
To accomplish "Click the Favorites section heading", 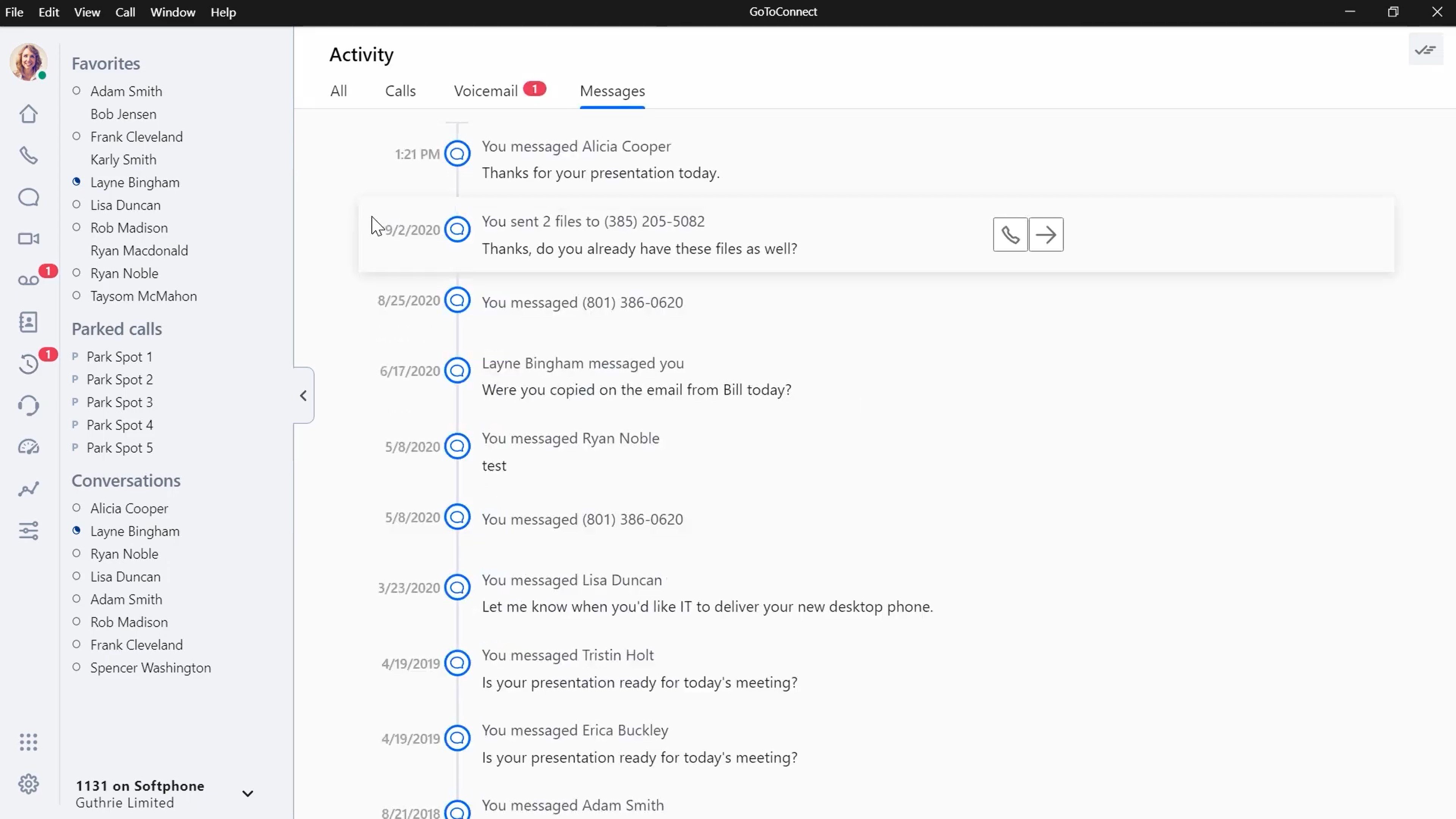I will pos(106,63).
